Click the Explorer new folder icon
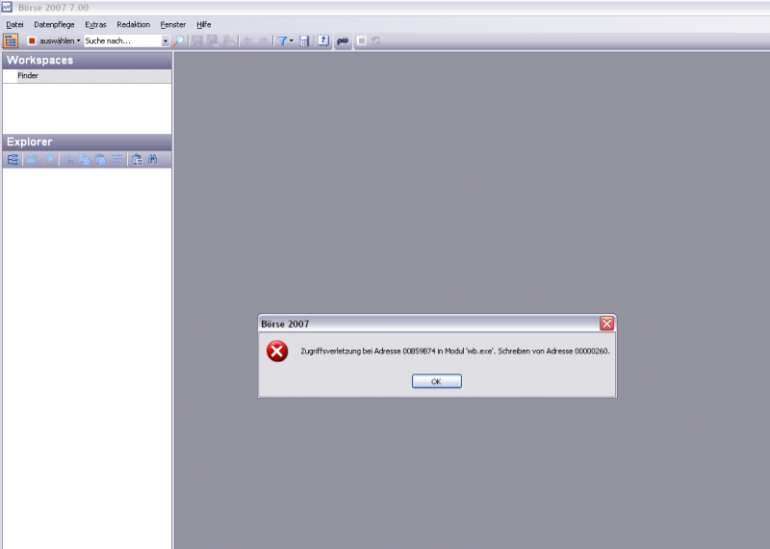Viewport: 770px width, 549px height. click(32, 160)
